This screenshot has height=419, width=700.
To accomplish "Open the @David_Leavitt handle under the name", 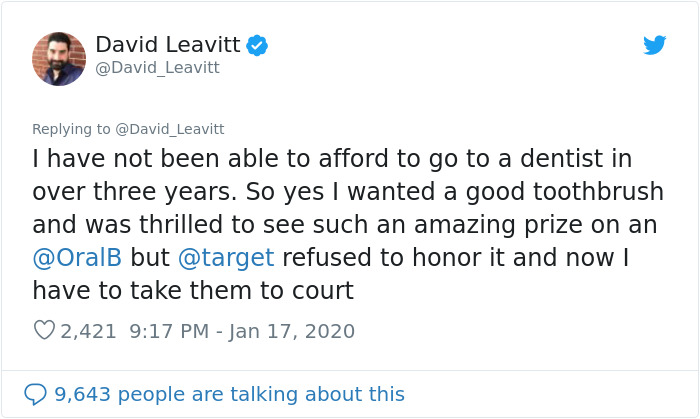I will click(157, 68).
